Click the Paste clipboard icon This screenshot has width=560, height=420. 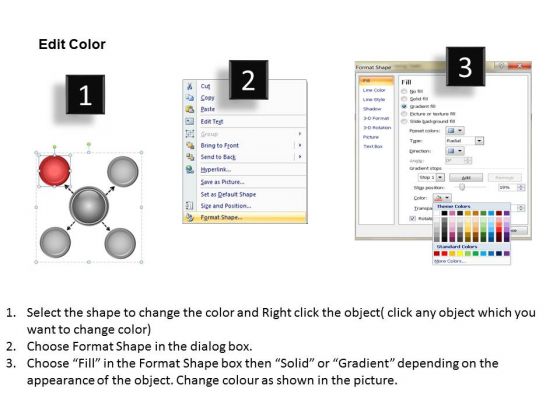pyautogui.click(x=190, y=109)
